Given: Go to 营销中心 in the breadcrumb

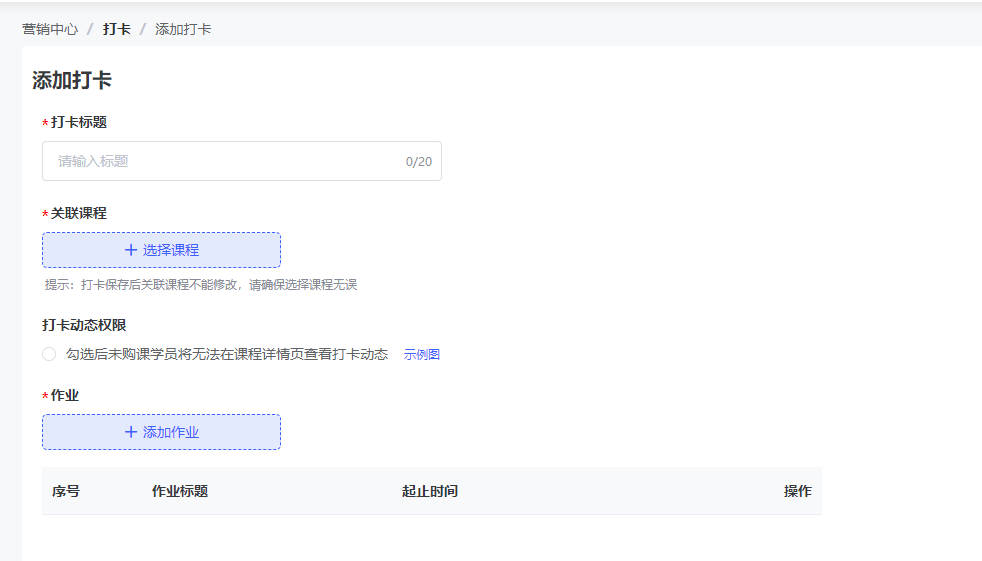Looking at the screenshot, I should [50, 29].
